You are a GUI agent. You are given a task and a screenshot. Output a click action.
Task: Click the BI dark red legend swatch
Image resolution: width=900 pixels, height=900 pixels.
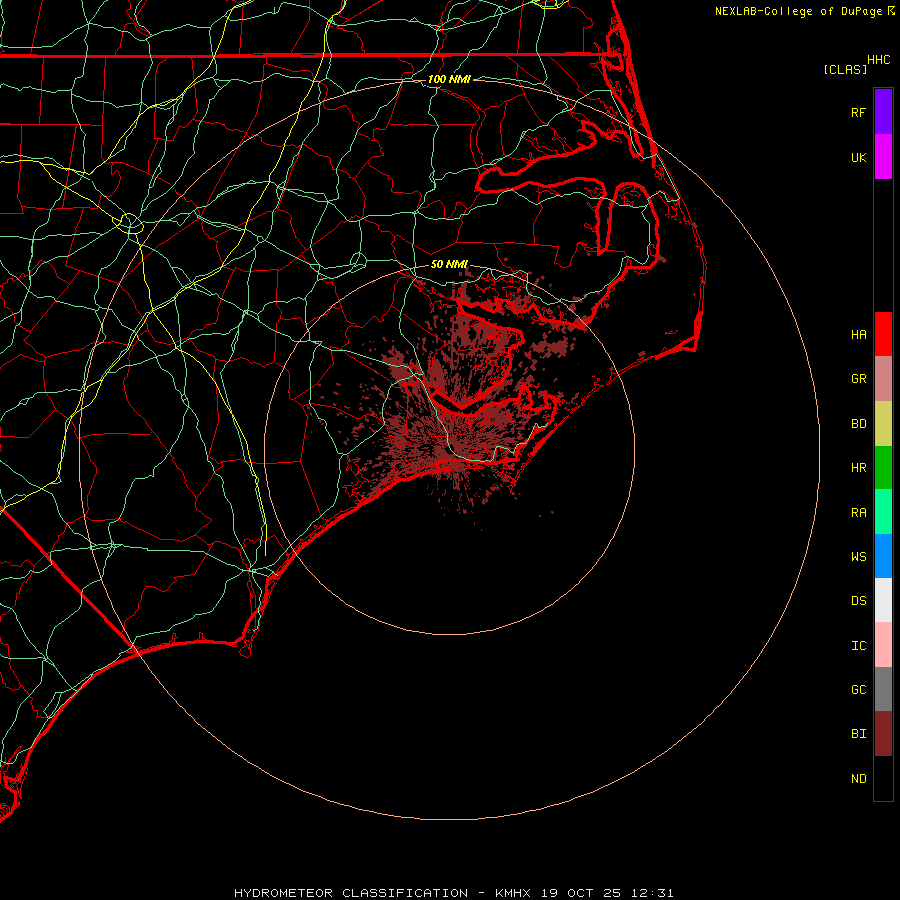point(883,734)
